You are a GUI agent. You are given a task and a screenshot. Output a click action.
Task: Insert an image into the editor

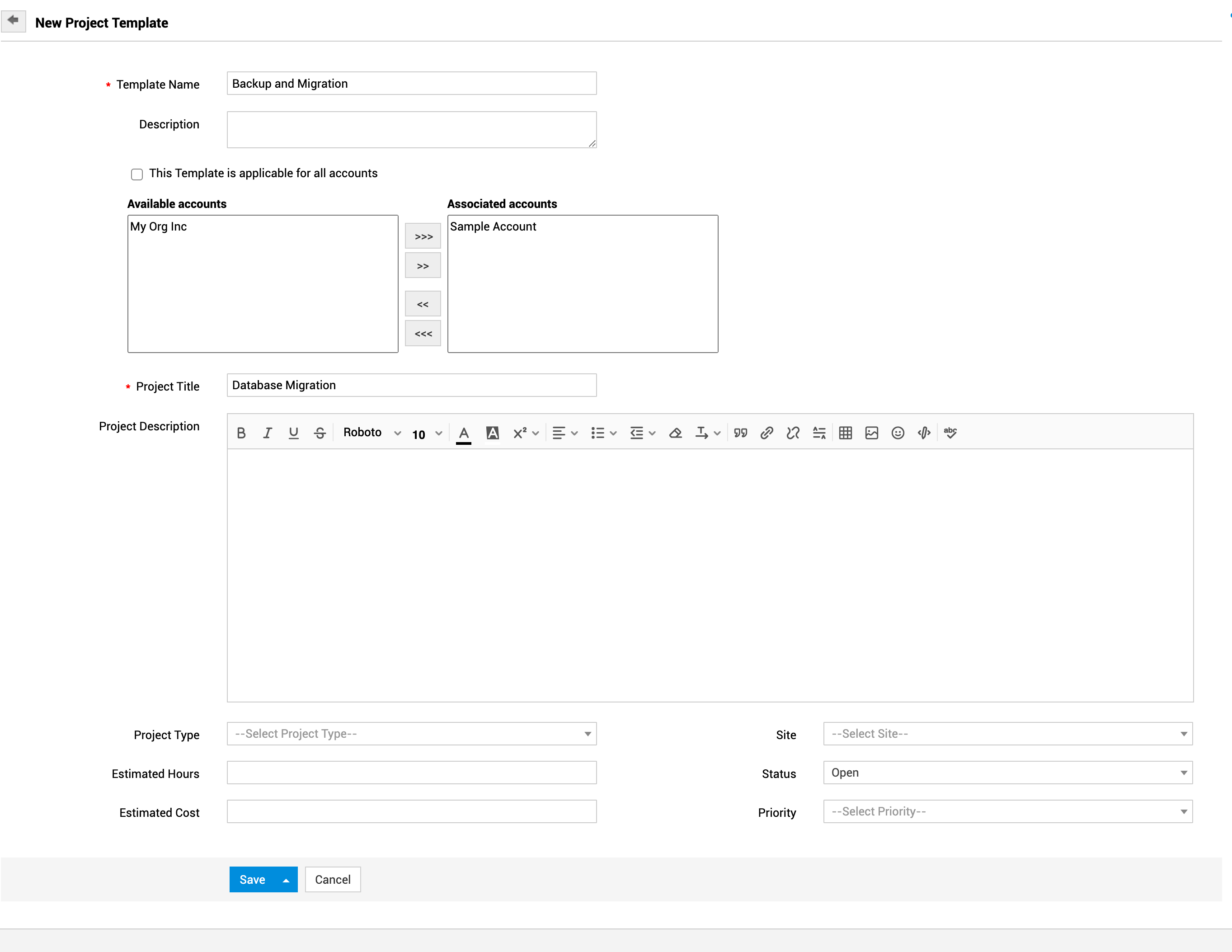point(871,433)
